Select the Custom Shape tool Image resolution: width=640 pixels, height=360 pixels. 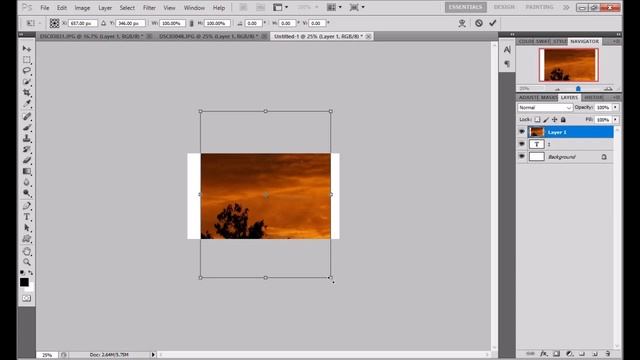[x=27, y=238]
